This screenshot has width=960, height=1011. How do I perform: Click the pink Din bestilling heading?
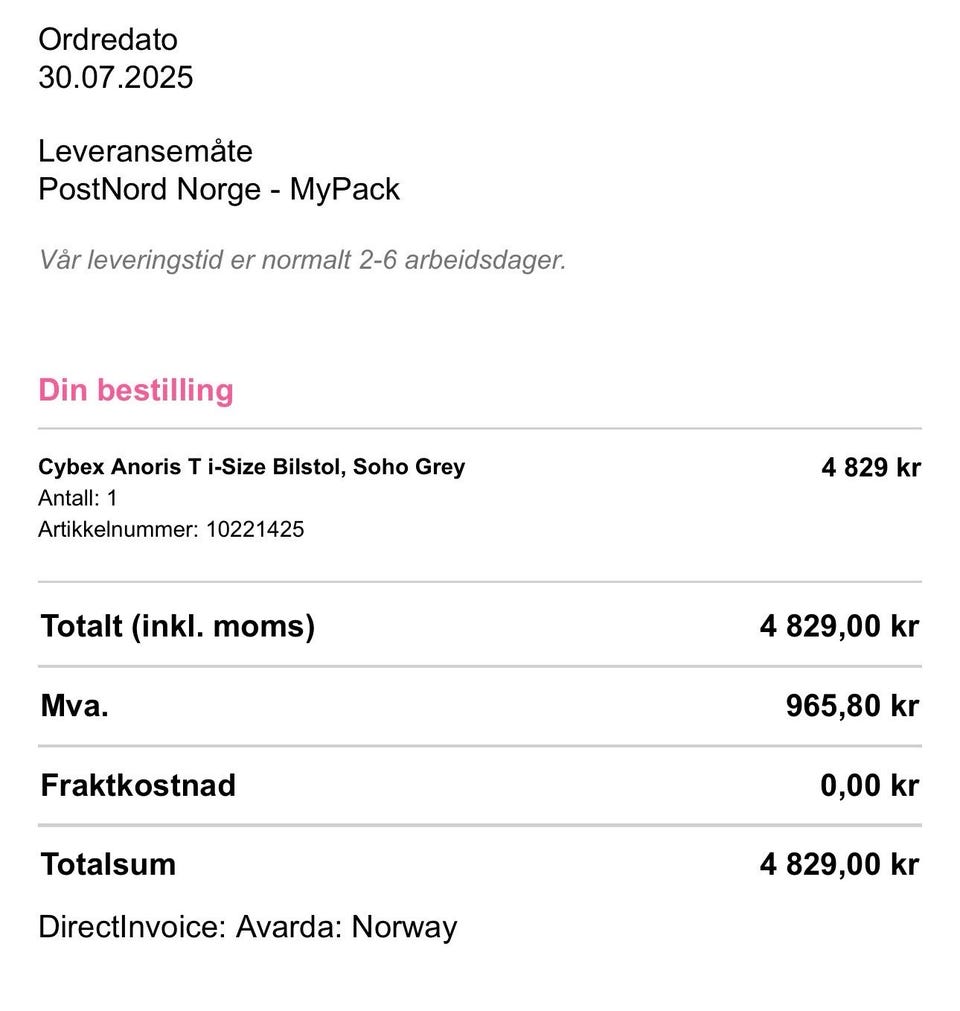click(136, 390)
